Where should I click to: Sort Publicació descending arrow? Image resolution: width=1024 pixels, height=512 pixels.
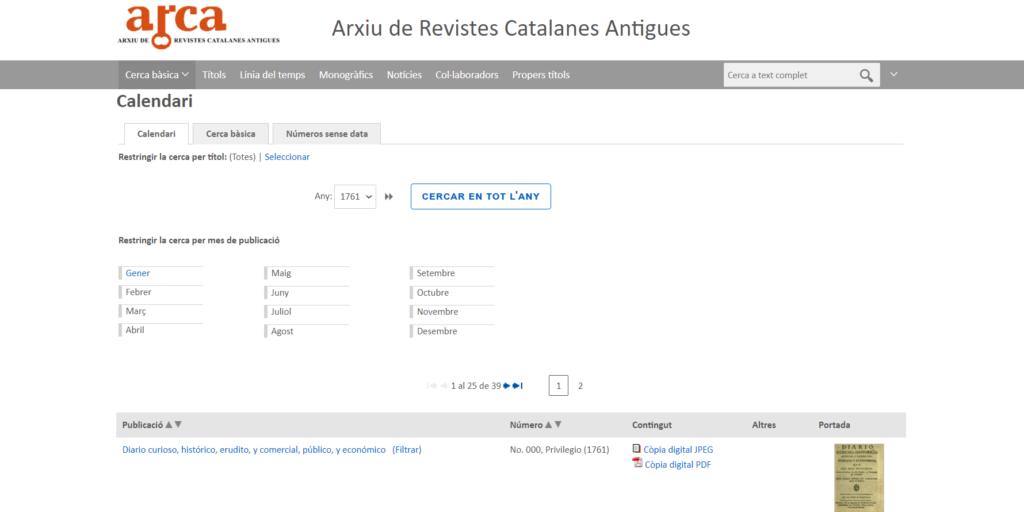[178, 424]
